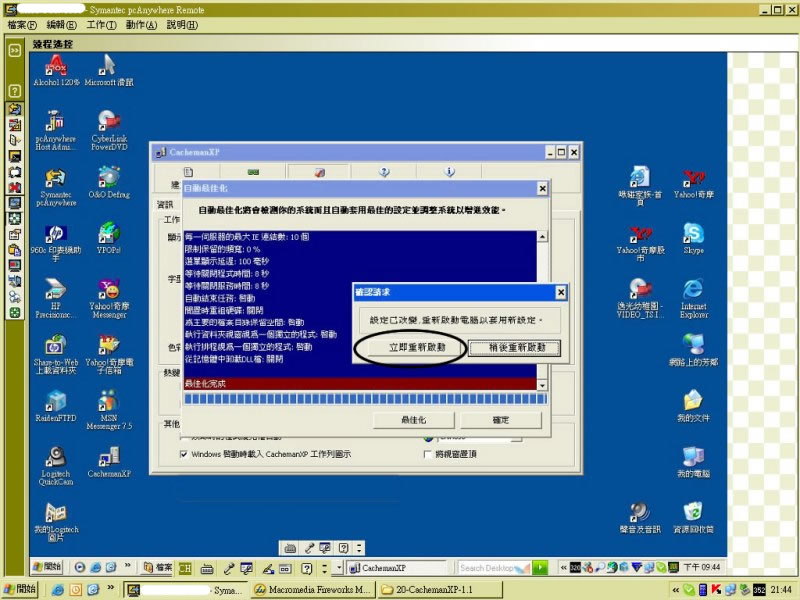Open the local 開始 start menu

click(20, 589)
